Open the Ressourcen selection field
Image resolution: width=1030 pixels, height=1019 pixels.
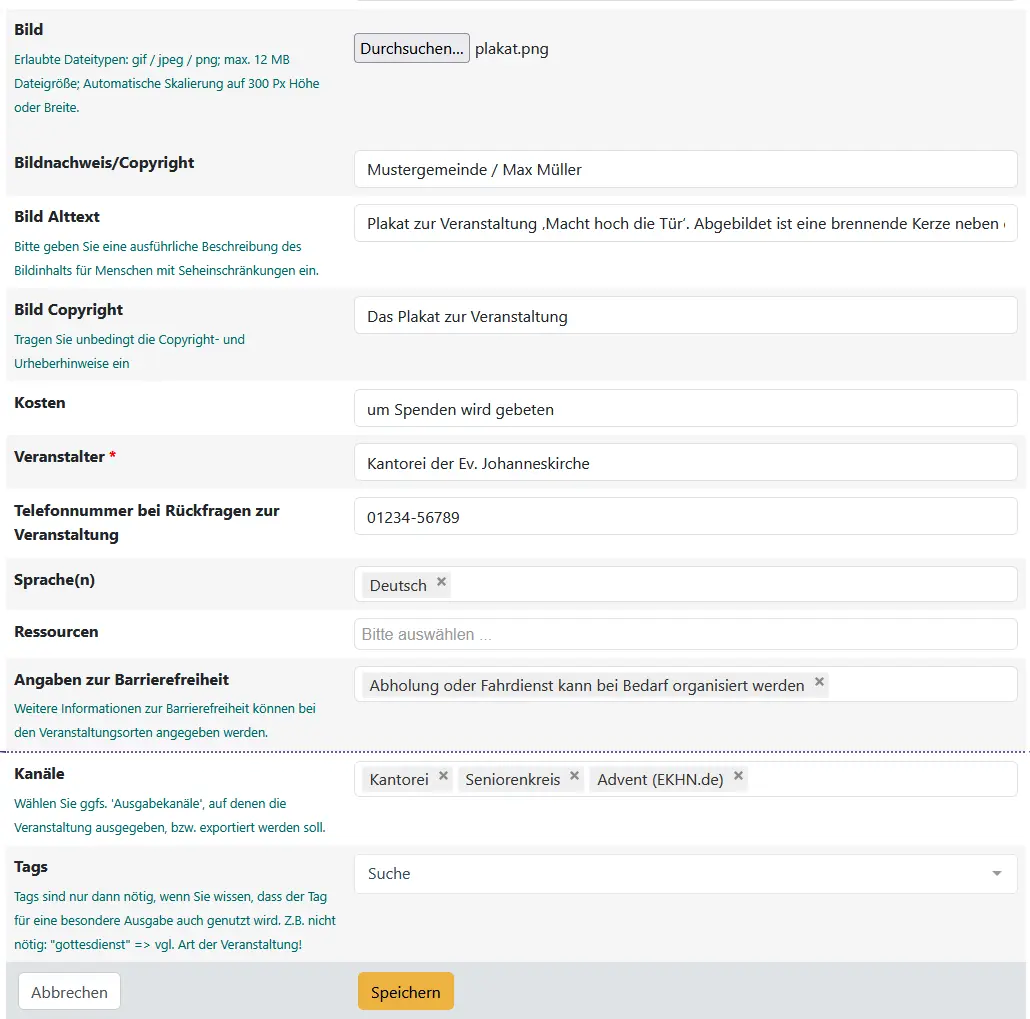click(x=685, y=634)
